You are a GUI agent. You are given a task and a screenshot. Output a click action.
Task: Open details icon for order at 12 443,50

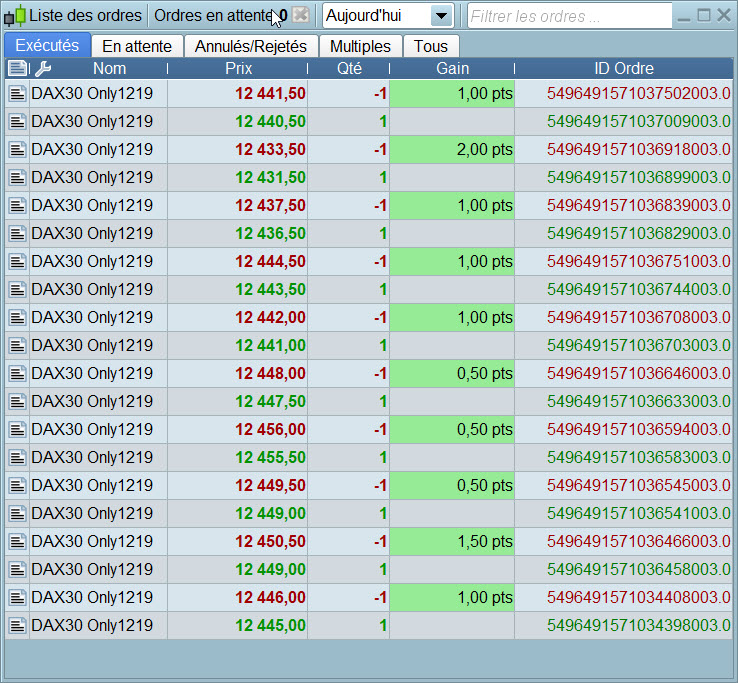17,289
